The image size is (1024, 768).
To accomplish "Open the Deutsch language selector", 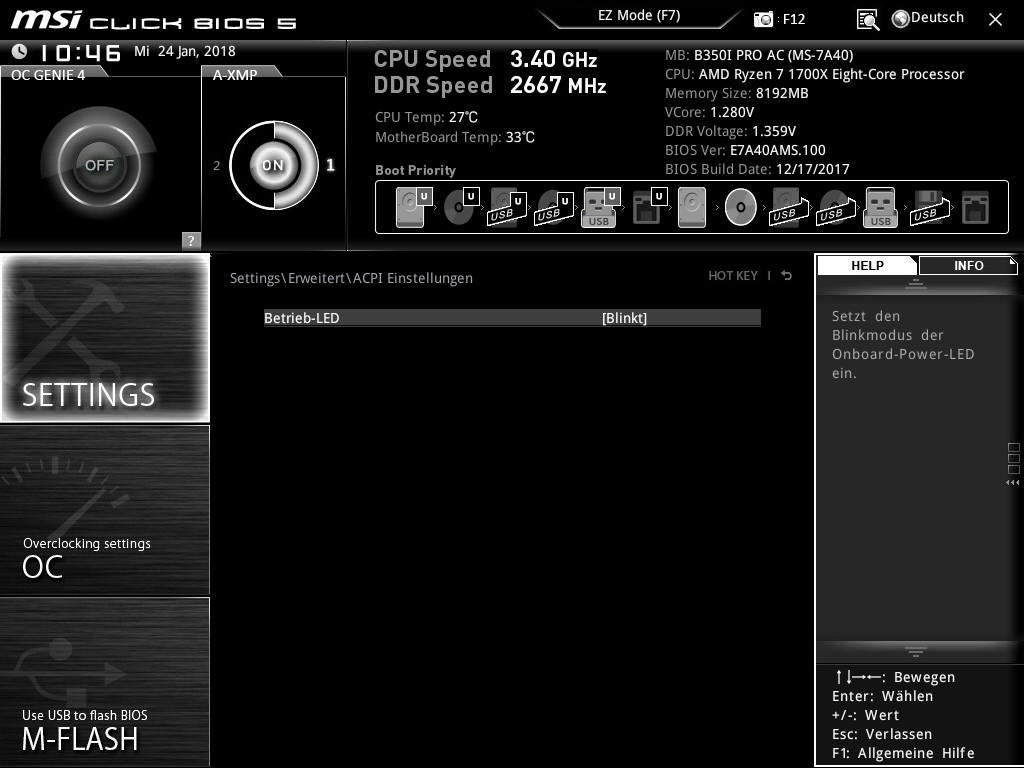I will [937, 18].
